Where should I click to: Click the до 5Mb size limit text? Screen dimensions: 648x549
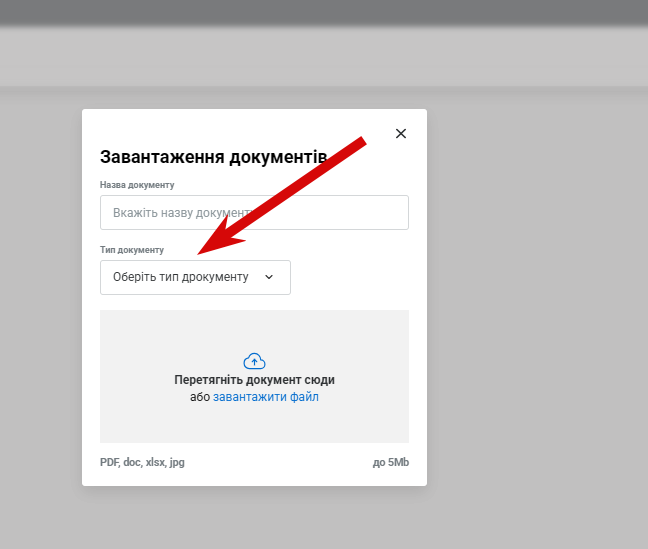(x=391, y=462)
